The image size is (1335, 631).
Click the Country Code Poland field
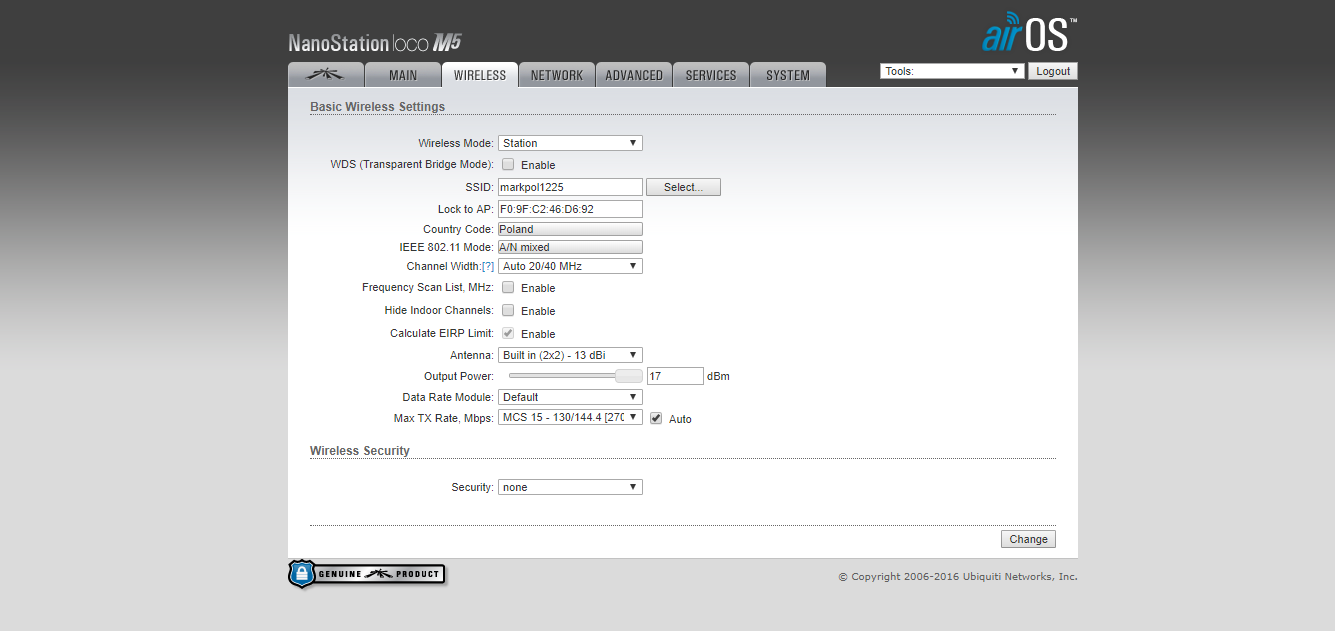tap(570, 229)
